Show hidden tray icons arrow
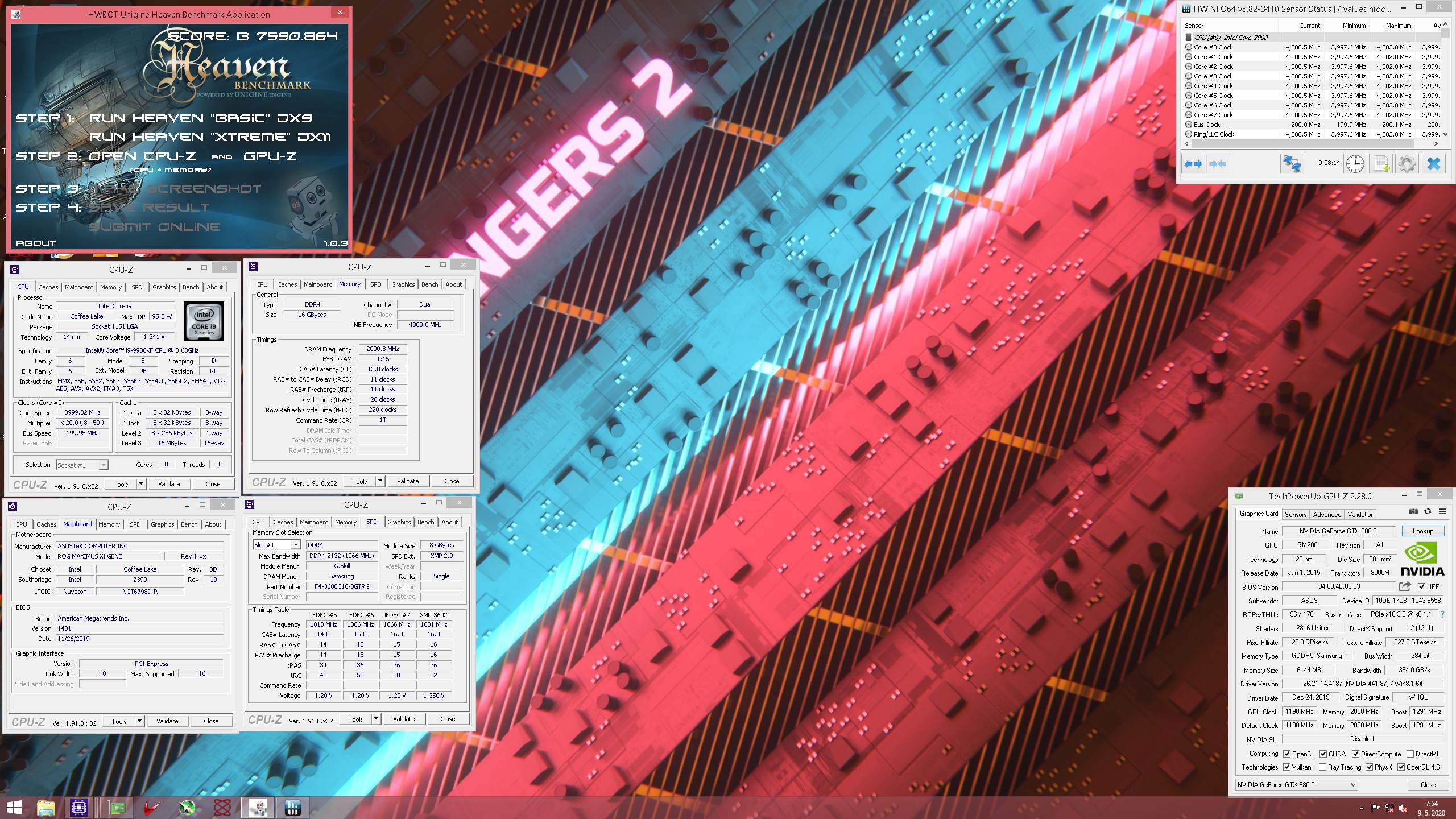1456x819 pixels. pyautogui.click(x=1362, y=808)
